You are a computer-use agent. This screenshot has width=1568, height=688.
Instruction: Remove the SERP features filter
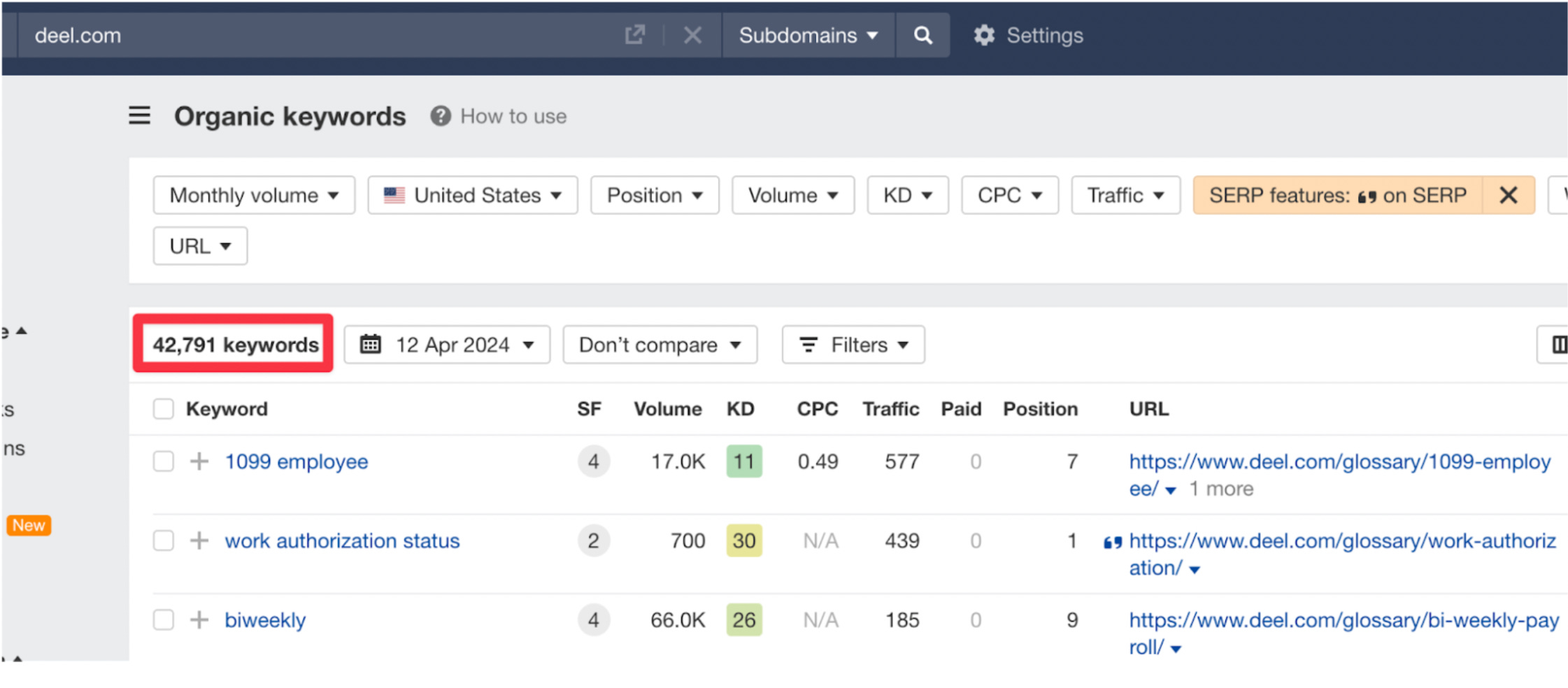[x=1509, y=195]
